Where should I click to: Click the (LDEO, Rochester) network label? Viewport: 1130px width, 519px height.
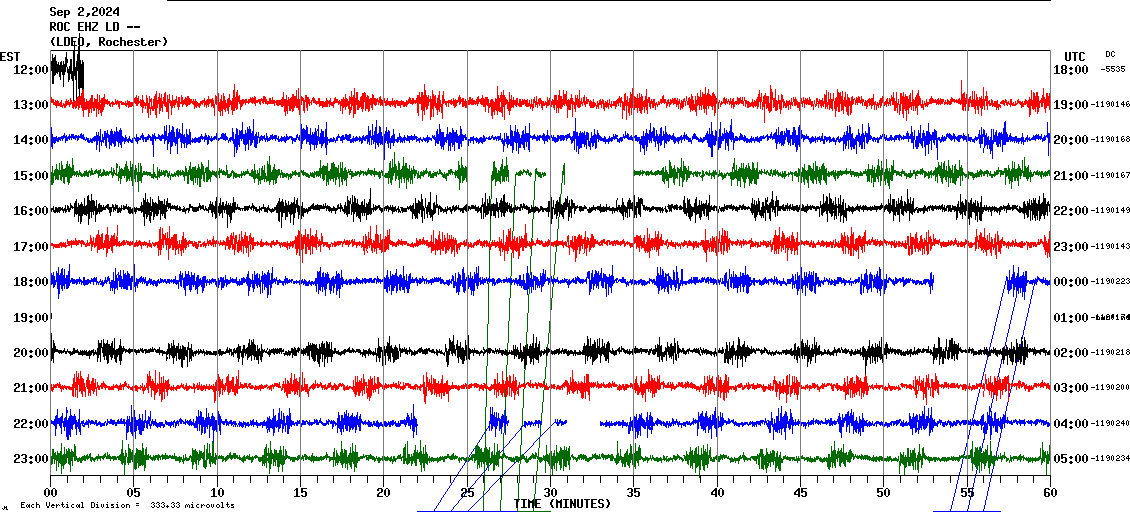109,42
